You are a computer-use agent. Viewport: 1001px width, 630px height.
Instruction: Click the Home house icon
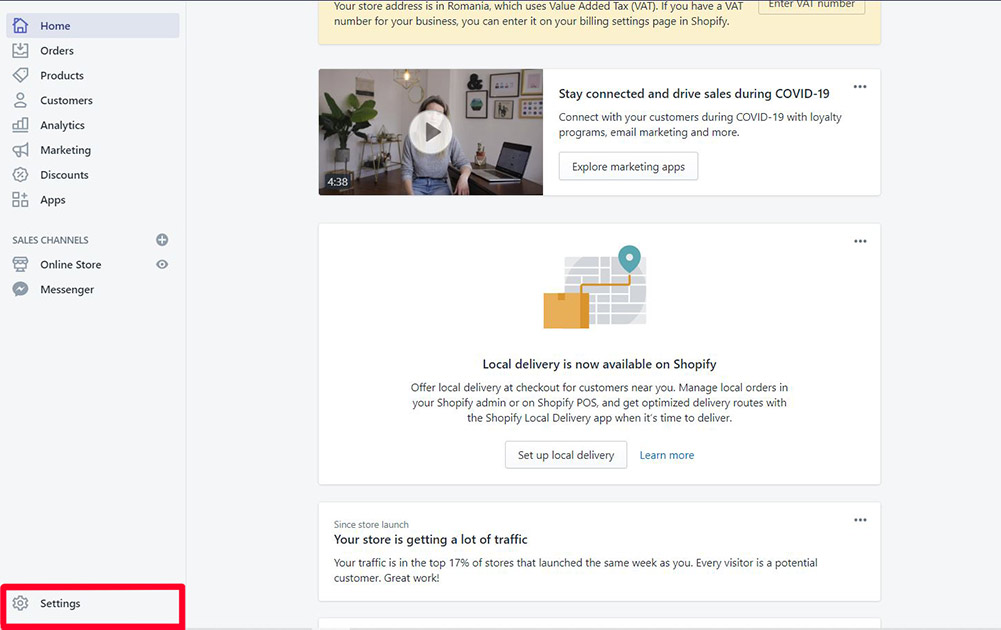(20, 26)
